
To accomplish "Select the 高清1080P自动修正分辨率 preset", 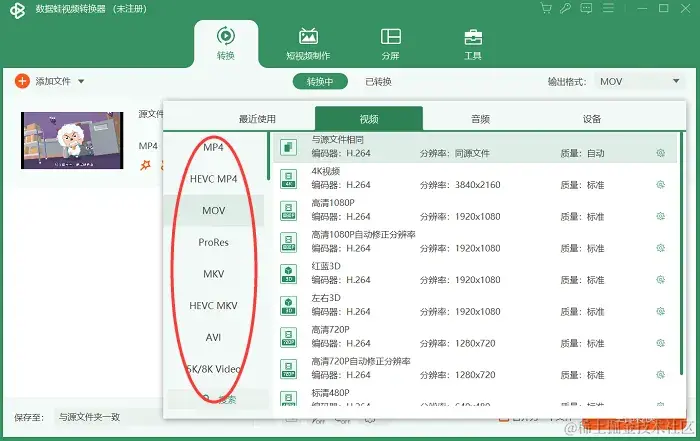I will [x=475, y=242].
